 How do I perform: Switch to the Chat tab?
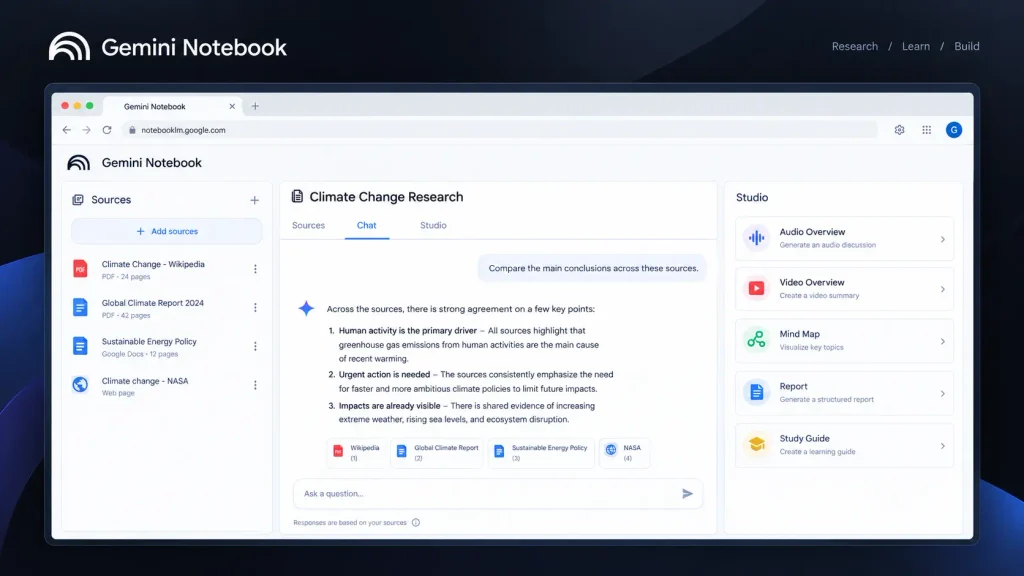pos(366,225)
